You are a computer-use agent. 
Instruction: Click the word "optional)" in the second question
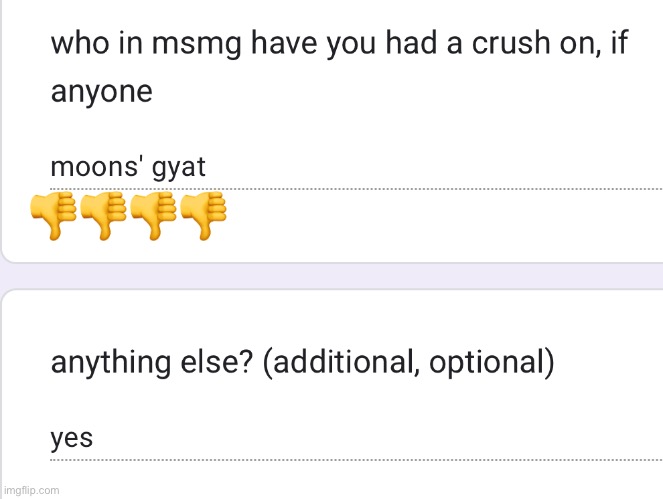pos(492,362)
